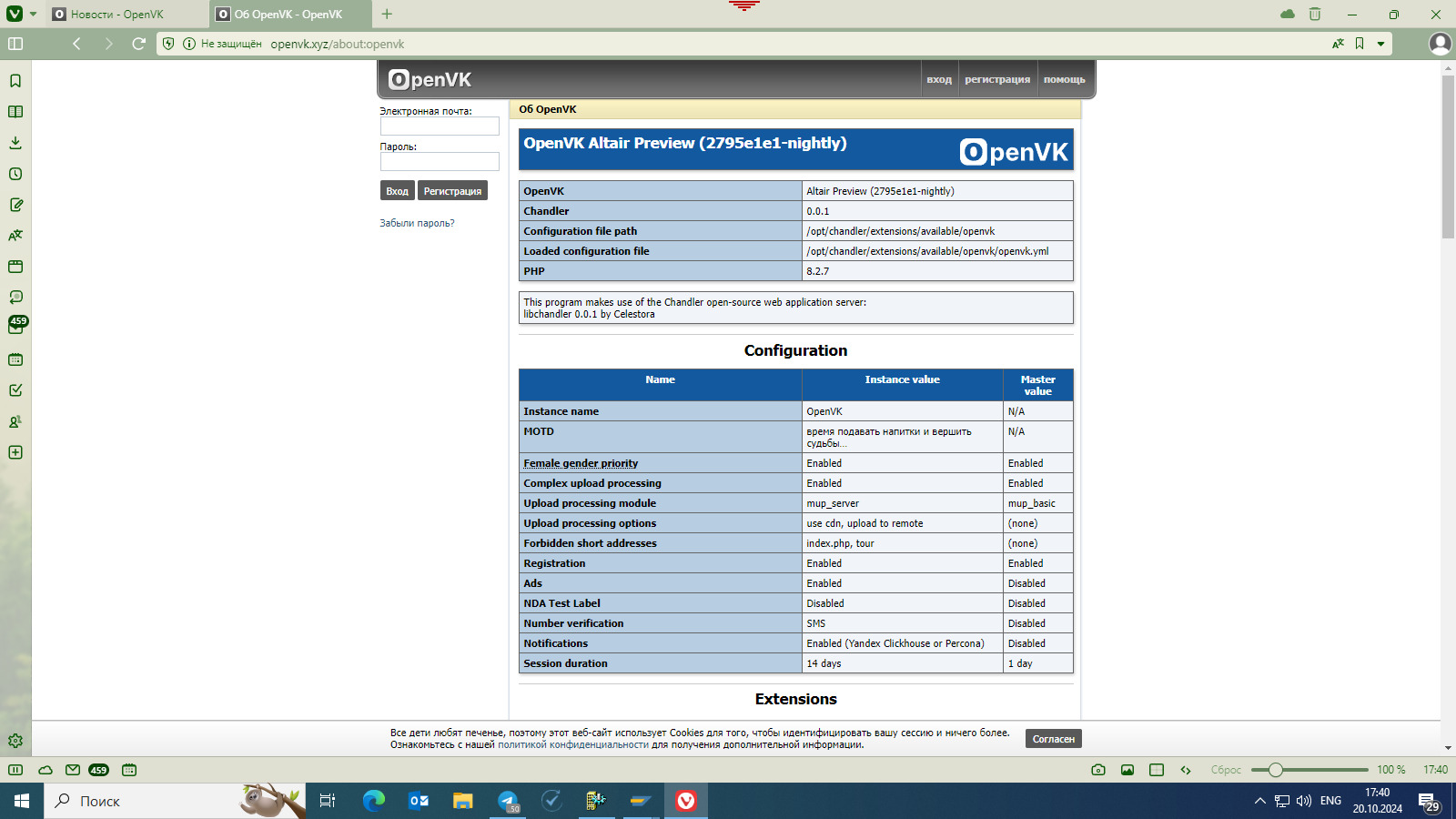Click the OpenVK logo in header
1456x819 pixels.
pyautogui.click(x=430, y=80)
